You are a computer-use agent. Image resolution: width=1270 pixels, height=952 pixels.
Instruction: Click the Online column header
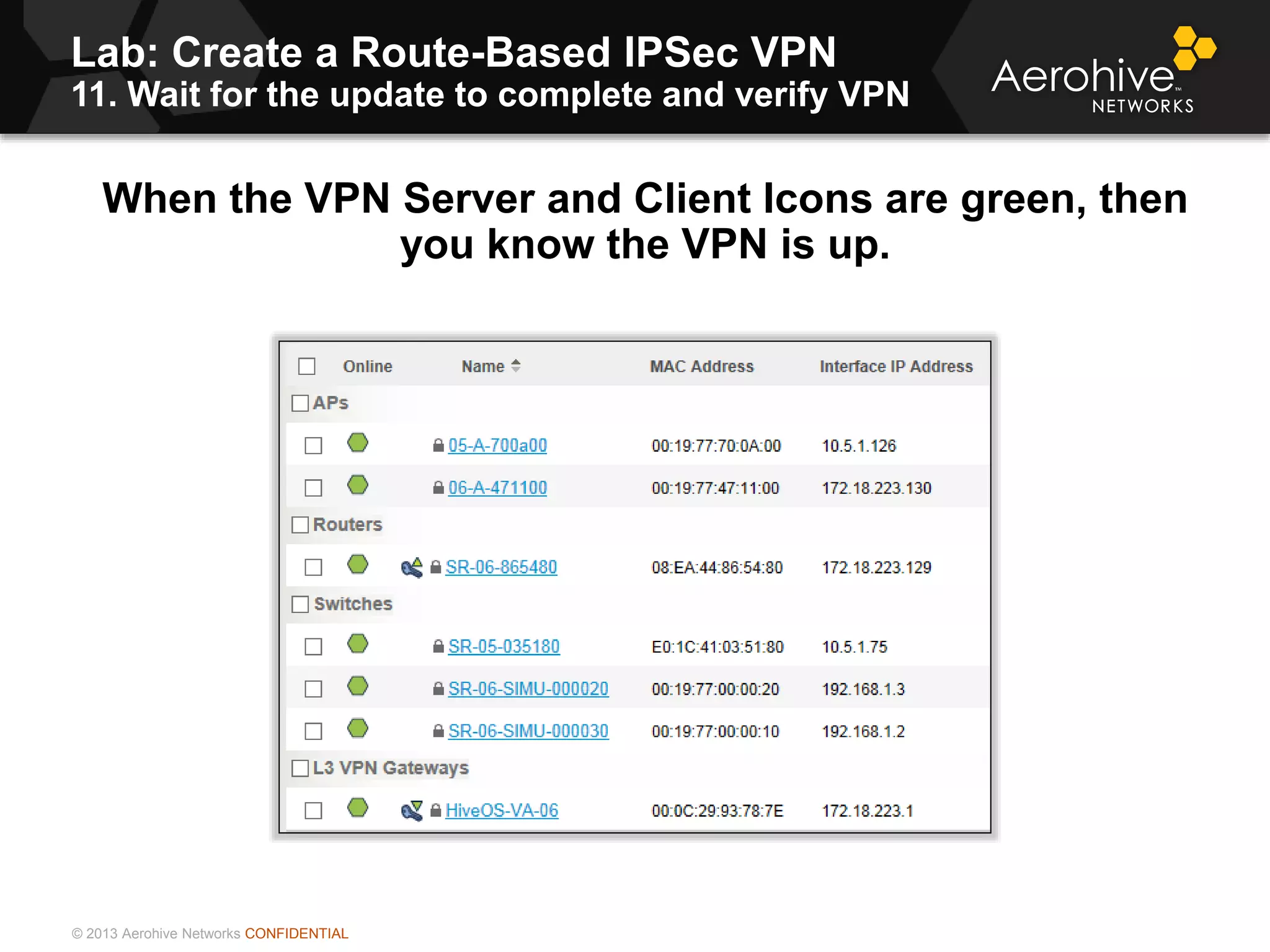point(368,366)
